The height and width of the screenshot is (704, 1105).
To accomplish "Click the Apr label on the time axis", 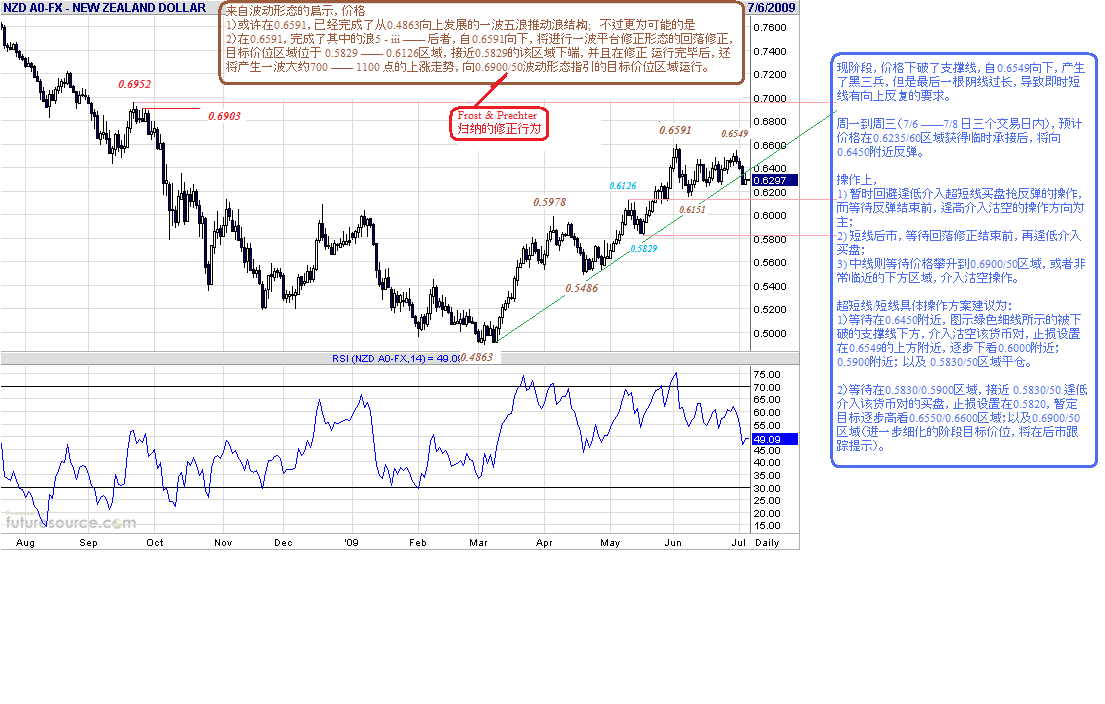I will 544,543.
